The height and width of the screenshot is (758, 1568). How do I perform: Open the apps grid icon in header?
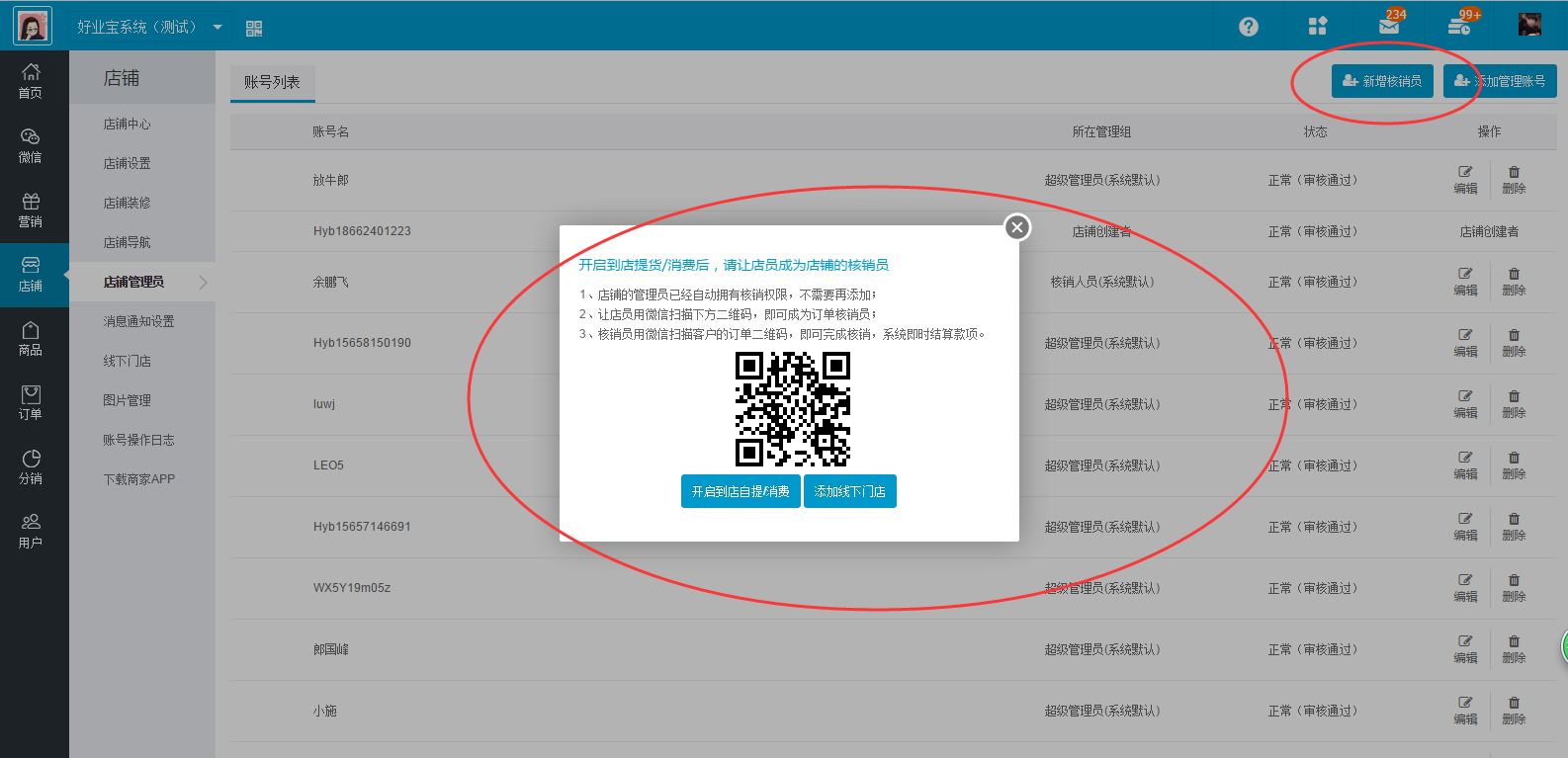[x=1318, y=27]
